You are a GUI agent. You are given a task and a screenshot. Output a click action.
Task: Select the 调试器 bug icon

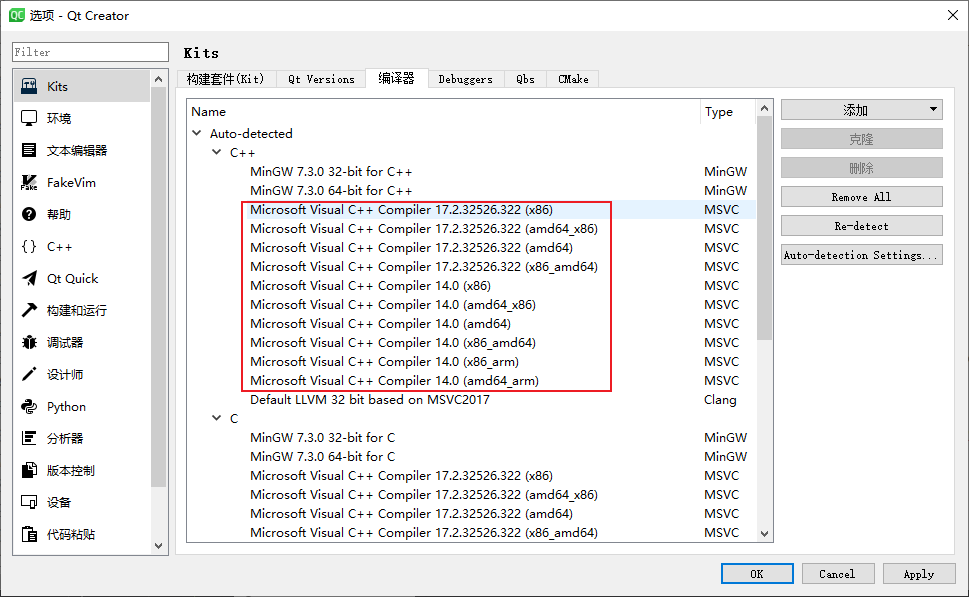point(29,342)
